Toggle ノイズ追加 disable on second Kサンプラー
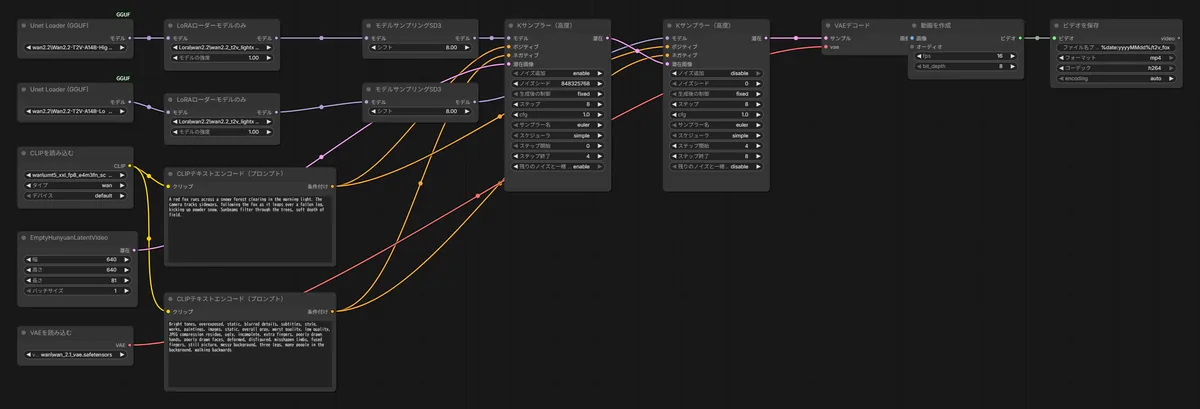1200x409 pixels. pyautogui.click(x=715, y=74)
